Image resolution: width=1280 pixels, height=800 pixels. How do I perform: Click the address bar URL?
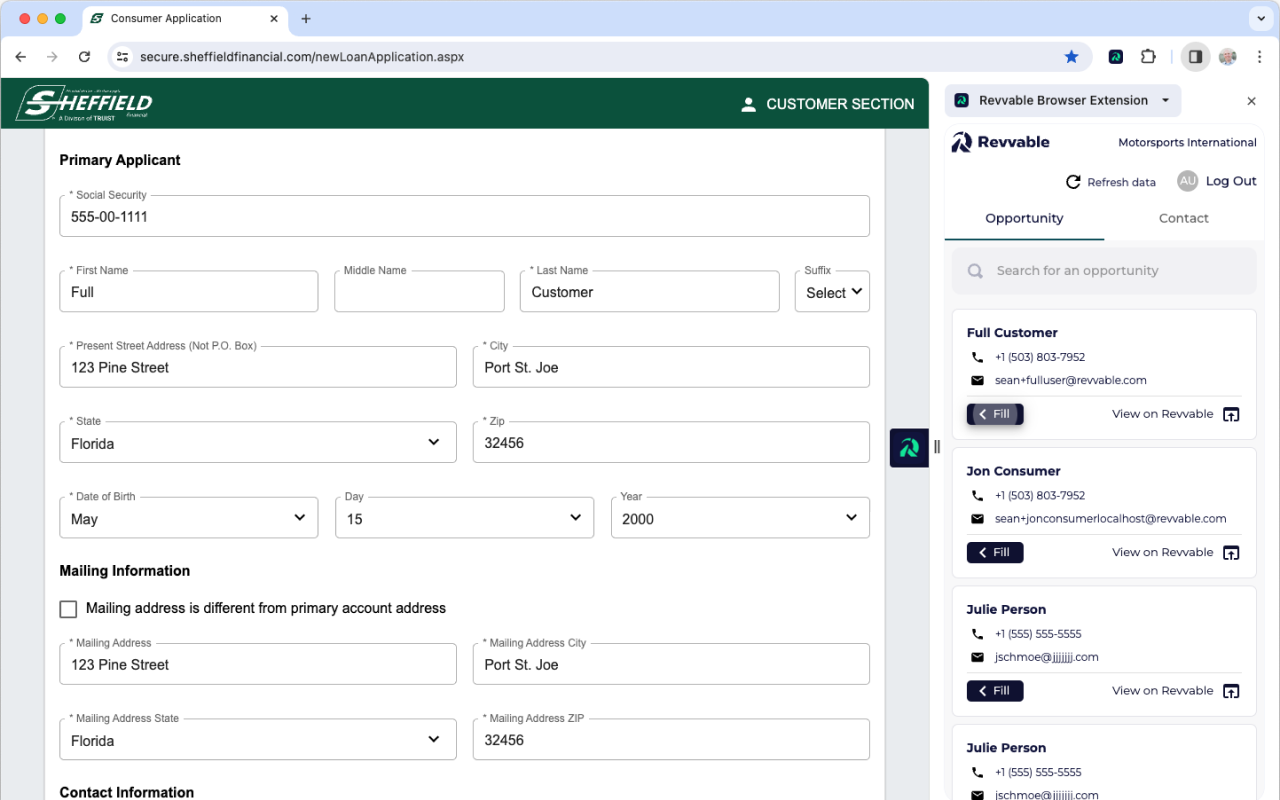302,57
